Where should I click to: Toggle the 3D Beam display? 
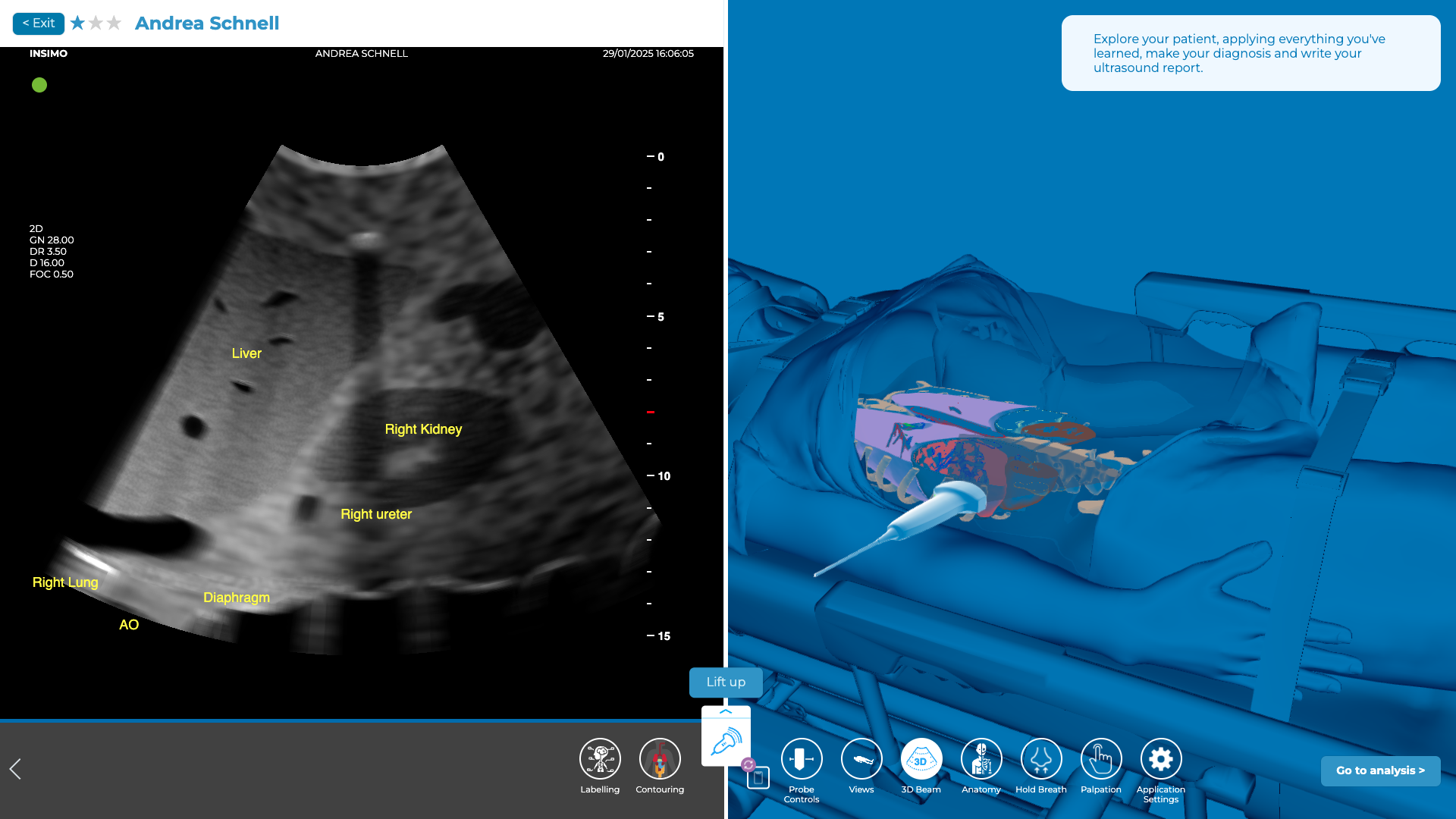[x=921, y=759]
